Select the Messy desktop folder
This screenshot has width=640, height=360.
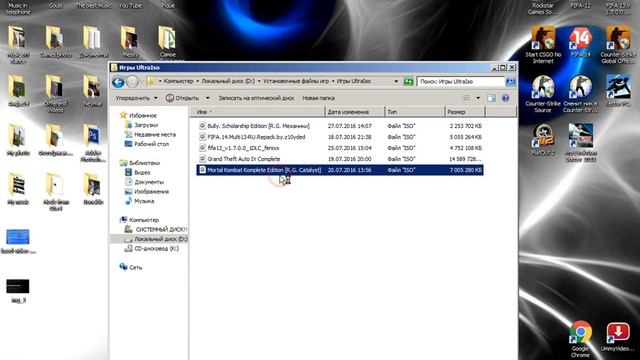tap(130, 42)
